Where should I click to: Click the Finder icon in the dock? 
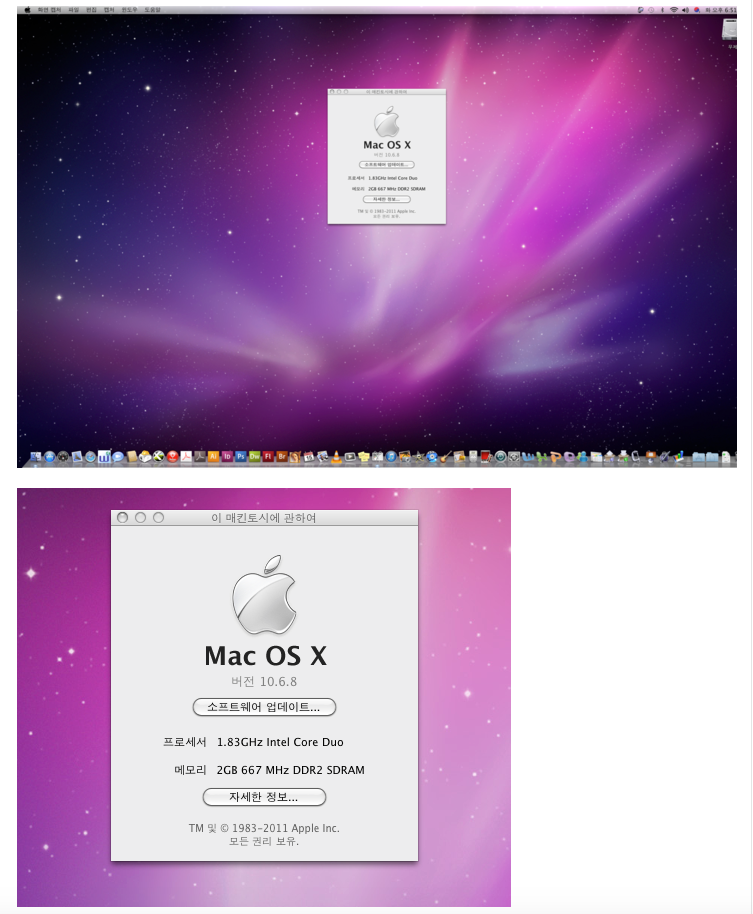coord(36,457)
